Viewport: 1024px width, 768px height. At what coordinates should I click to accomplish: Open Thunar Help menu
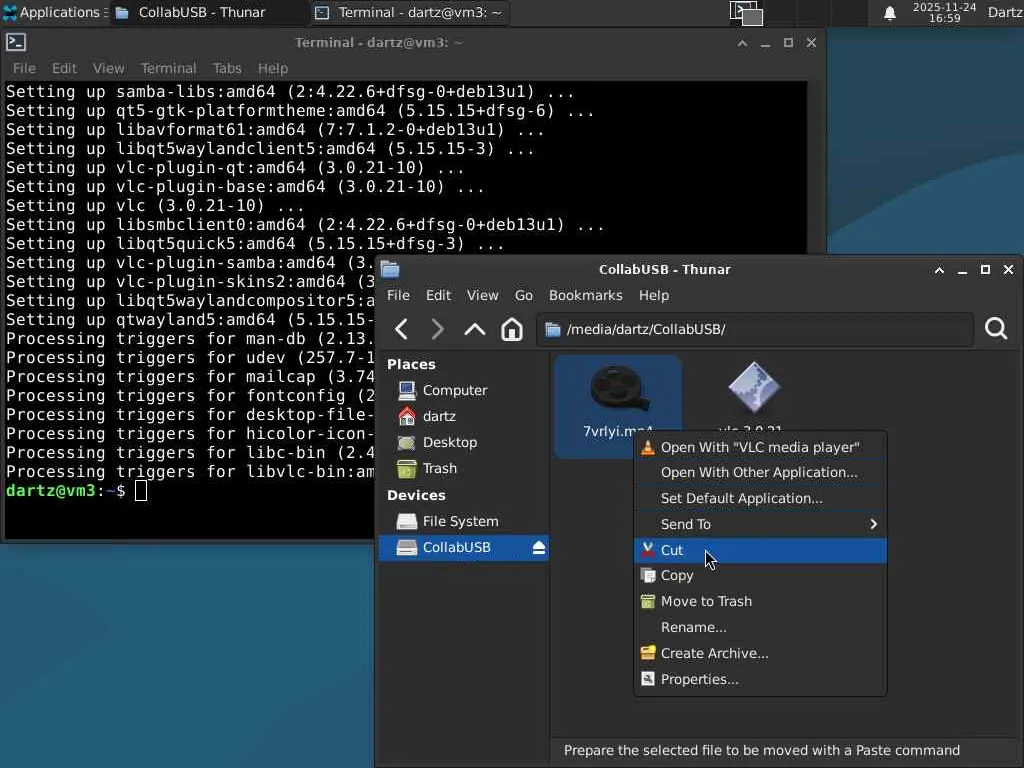coord(654,296)
